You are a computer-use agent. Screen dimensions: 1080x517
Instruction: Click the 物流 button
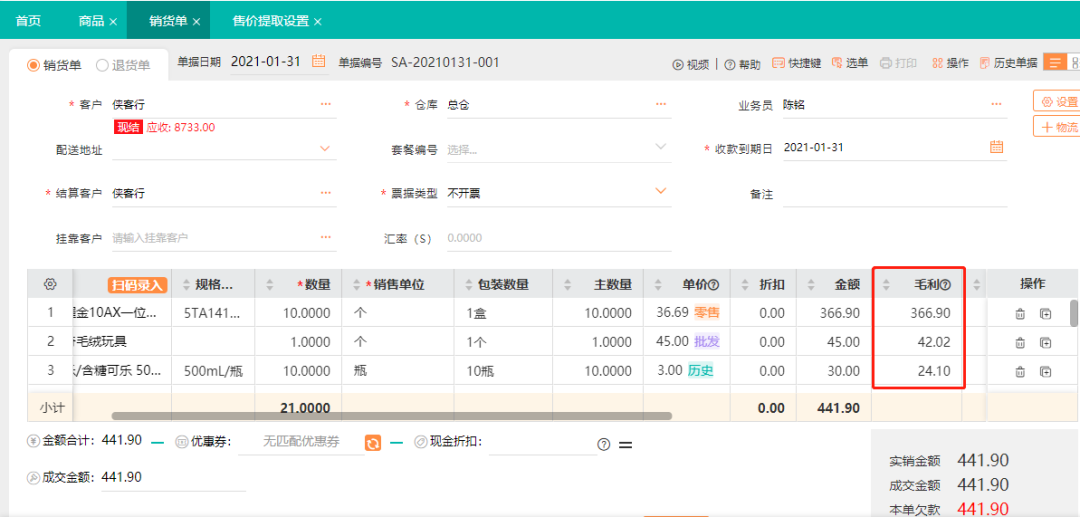(1059, 127)
